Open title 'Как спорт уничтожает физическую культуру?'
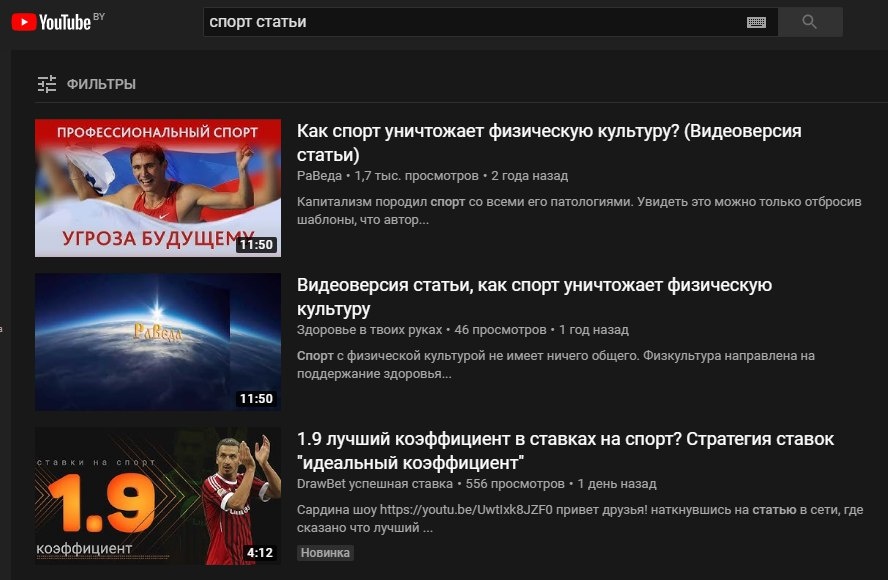This screenshot has height=580, width=888. 549,143
